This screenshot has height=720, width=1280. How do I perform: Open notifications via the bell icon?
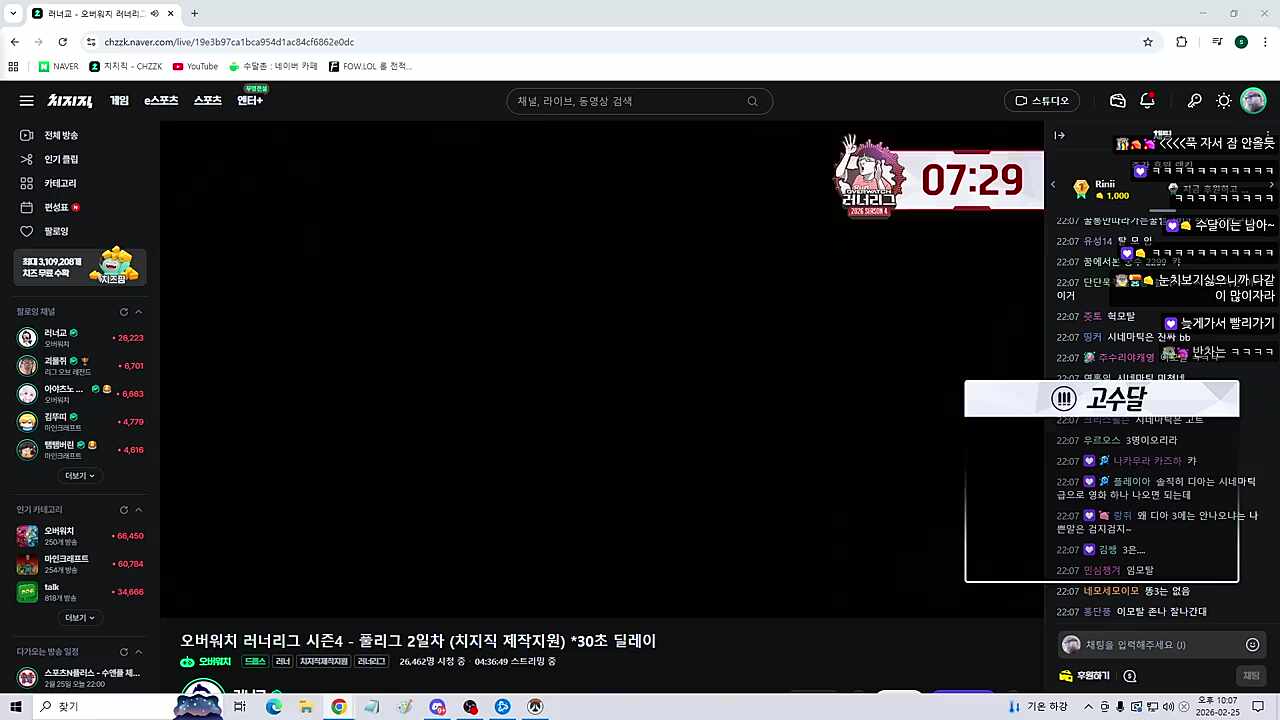[x=1147, y=100]
